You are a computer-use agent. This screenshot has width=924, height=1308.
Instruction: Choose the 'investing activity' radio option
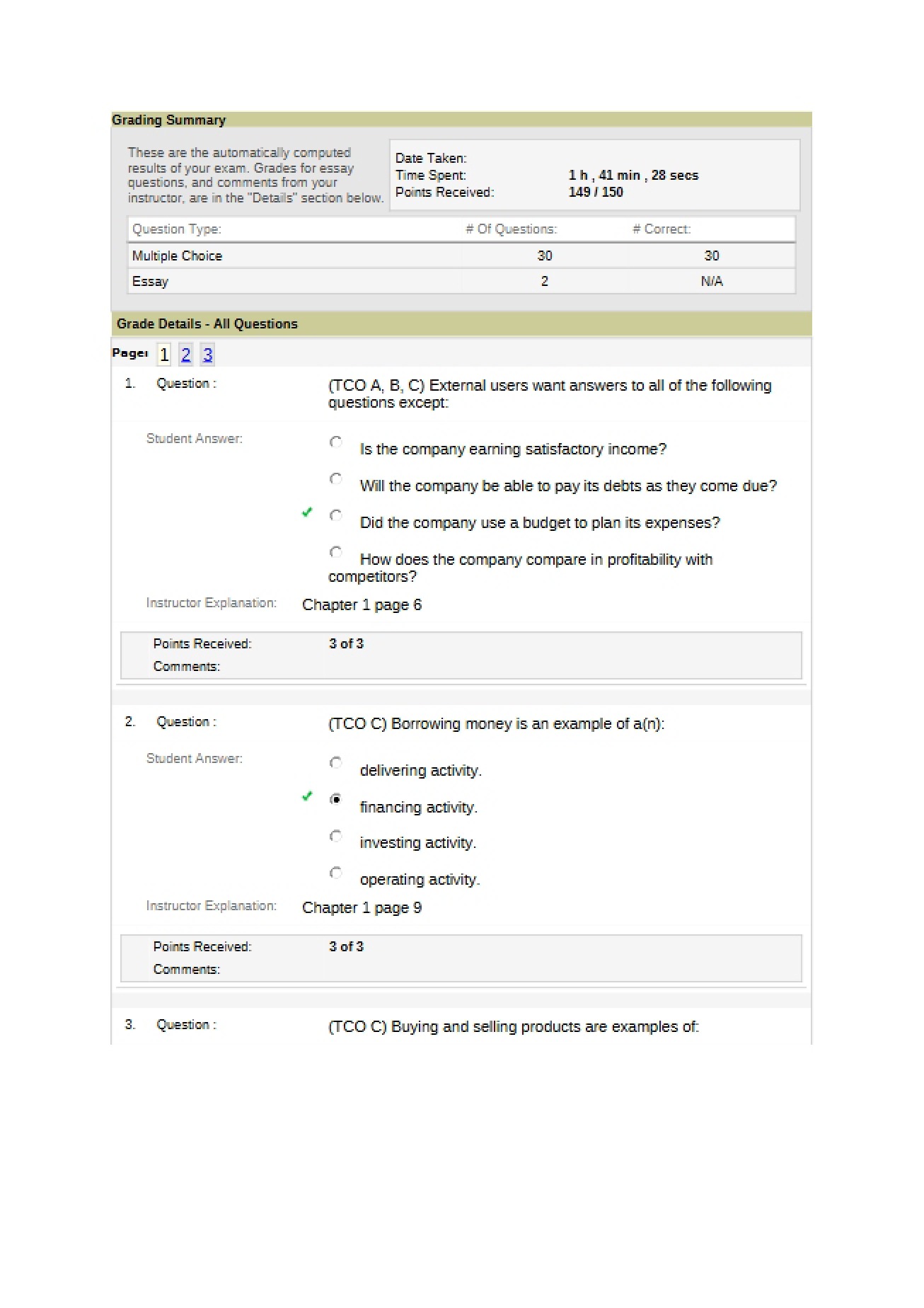[336, 837]
